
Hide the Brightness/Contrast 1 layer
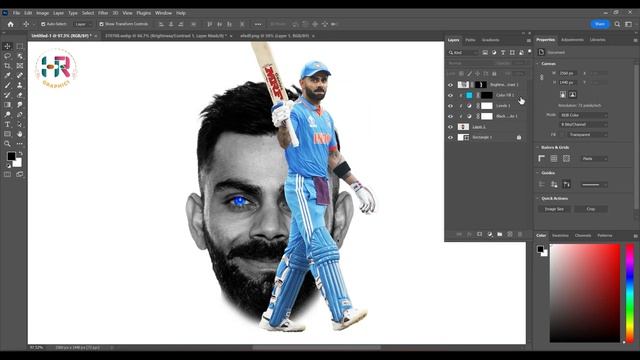point(451,85)
